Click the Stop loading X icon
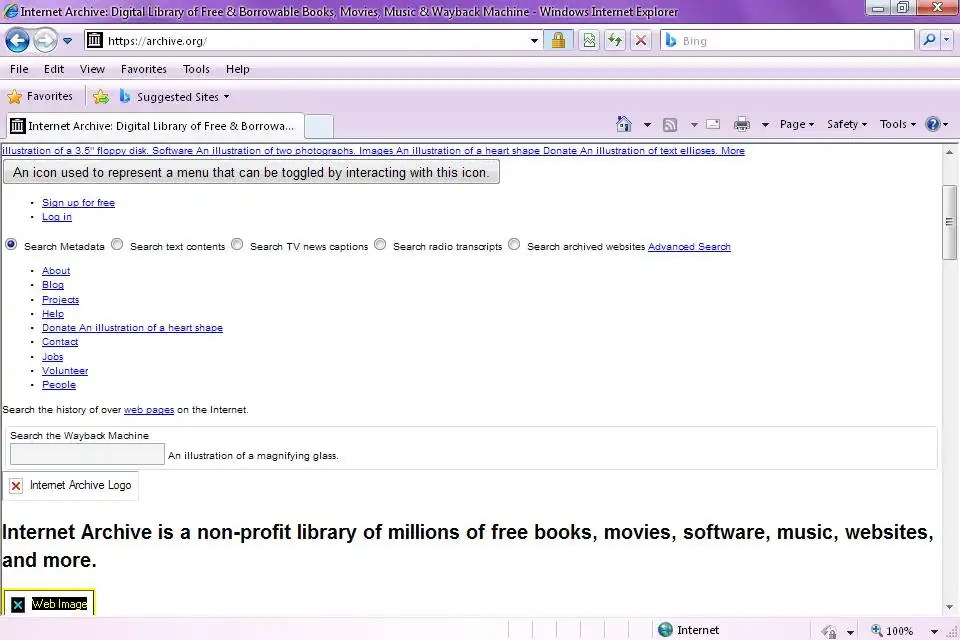 coord(640,41)
